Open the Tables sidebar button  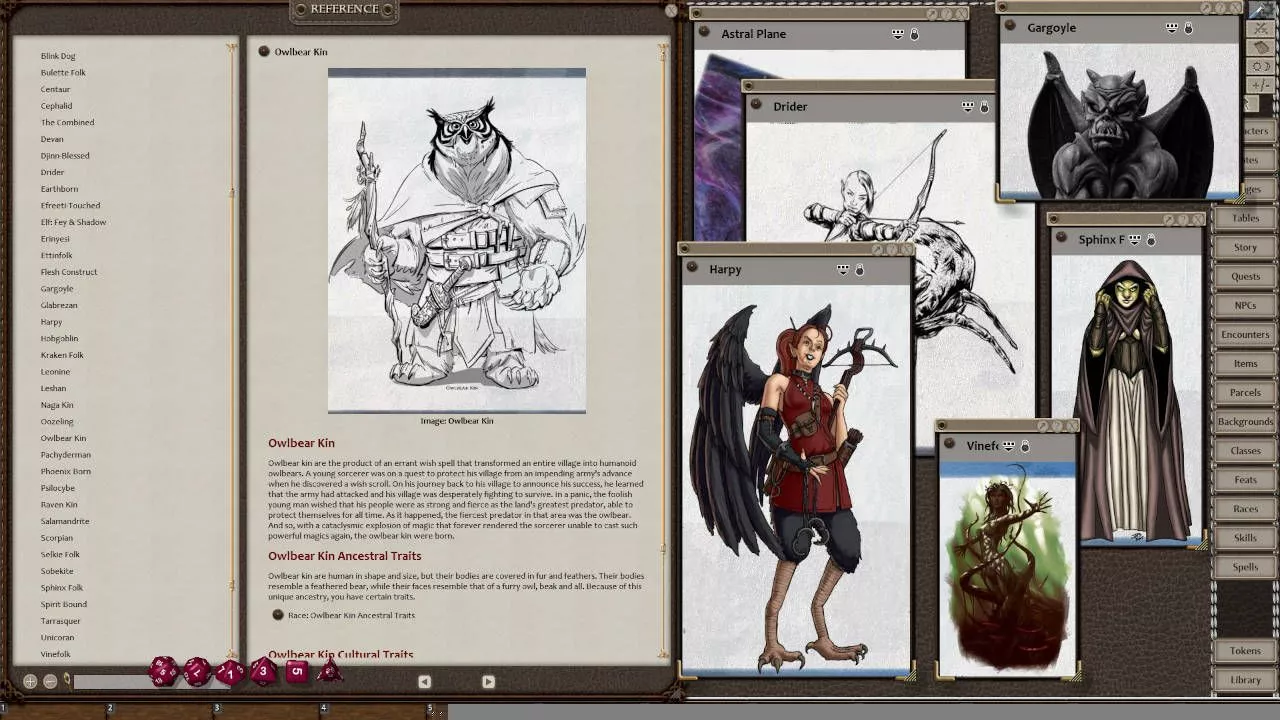tap(1245, 218)
